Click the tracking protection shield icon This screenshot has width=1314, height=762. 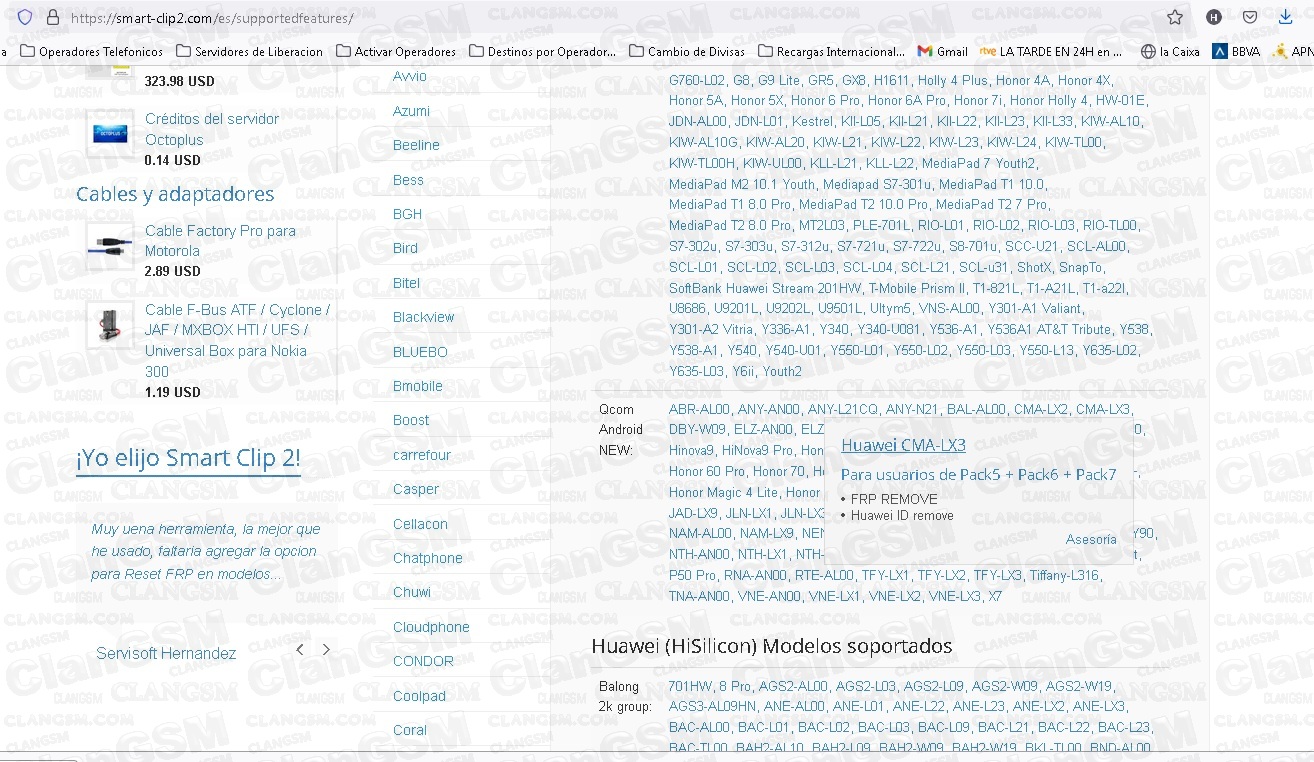click(25, 18)
